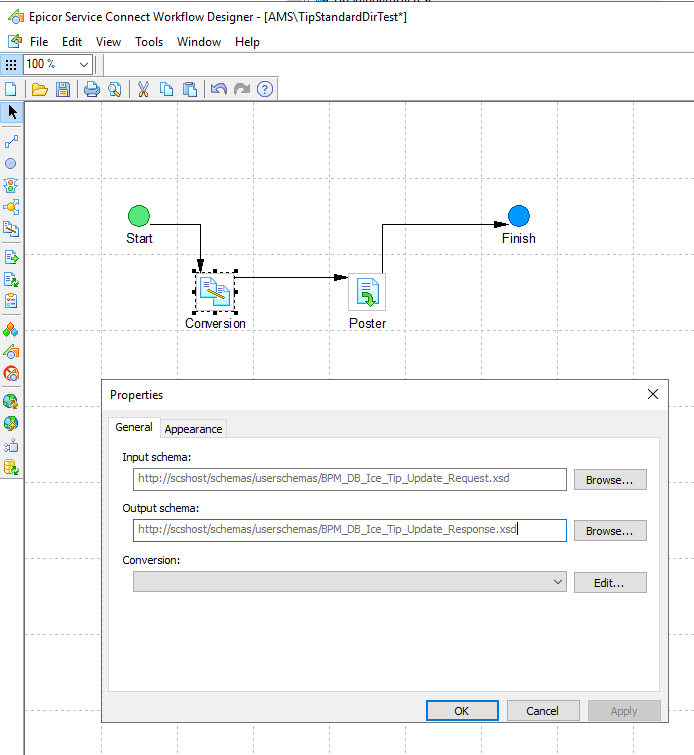Image resolution: width=694 pixels, height=755 pixels.
Task: Choose the traffic light tool
Action: pos(11,186)
